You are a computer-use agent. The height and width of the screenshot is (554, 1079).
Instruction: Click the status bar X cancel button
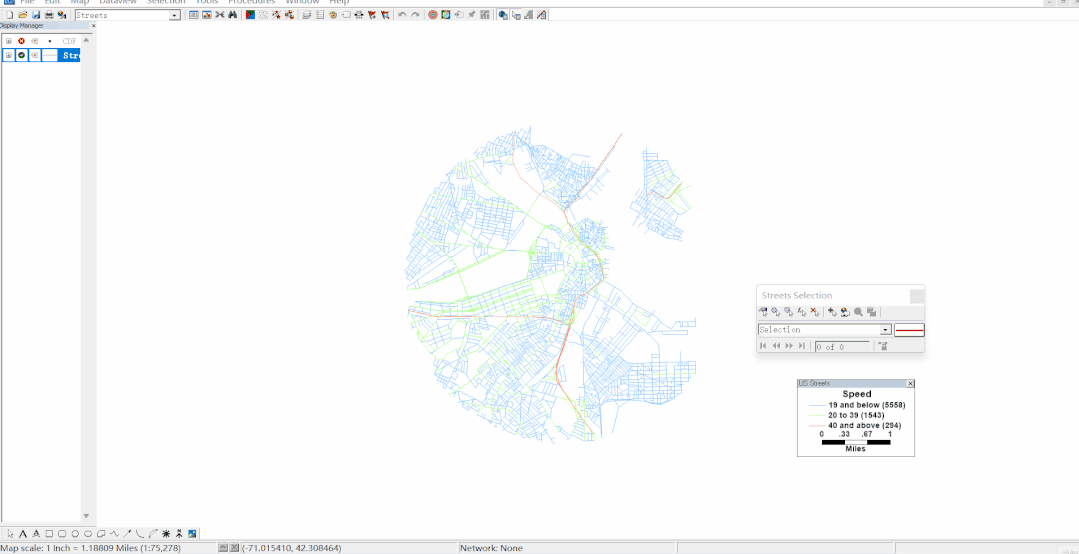click(x=235, y=548)
